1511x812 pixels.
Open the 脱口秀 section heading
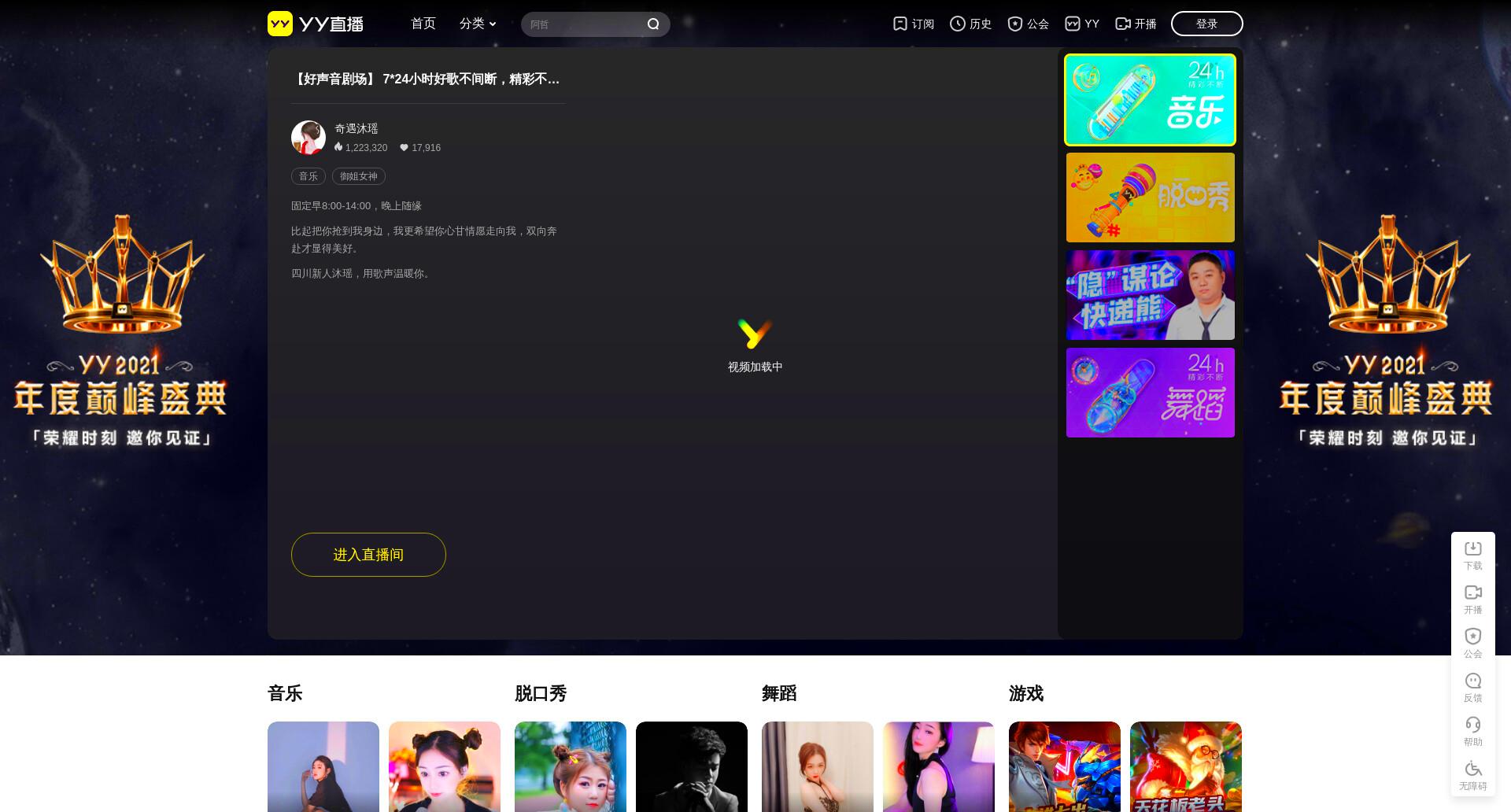pos(541,693)
